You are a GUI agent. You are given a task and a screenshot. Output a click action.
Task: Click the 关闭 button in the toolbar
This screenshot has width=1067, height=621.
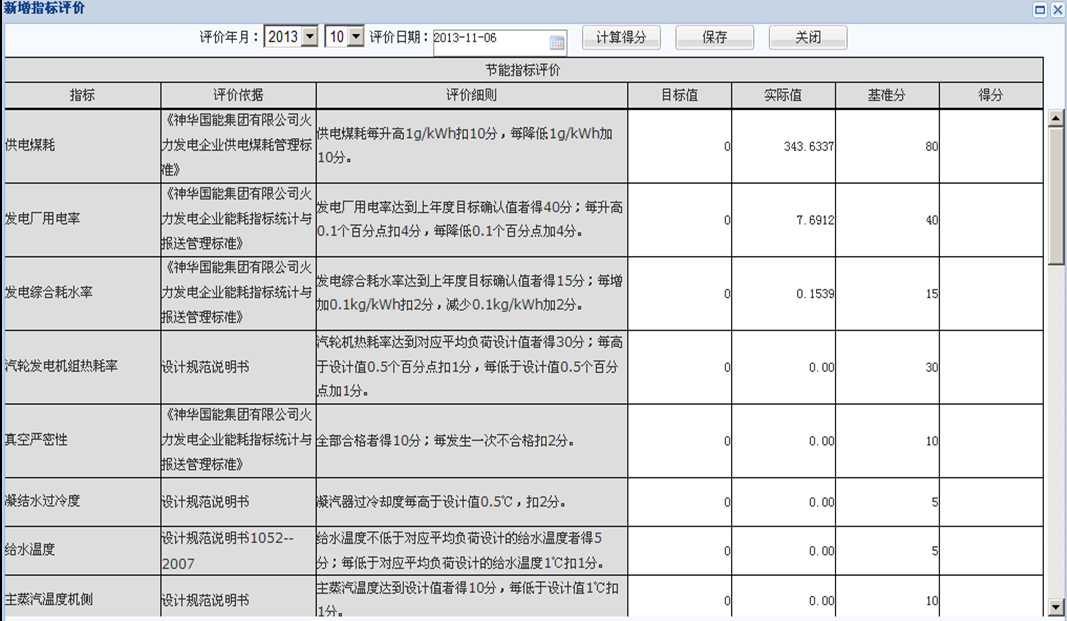point(807,38)
